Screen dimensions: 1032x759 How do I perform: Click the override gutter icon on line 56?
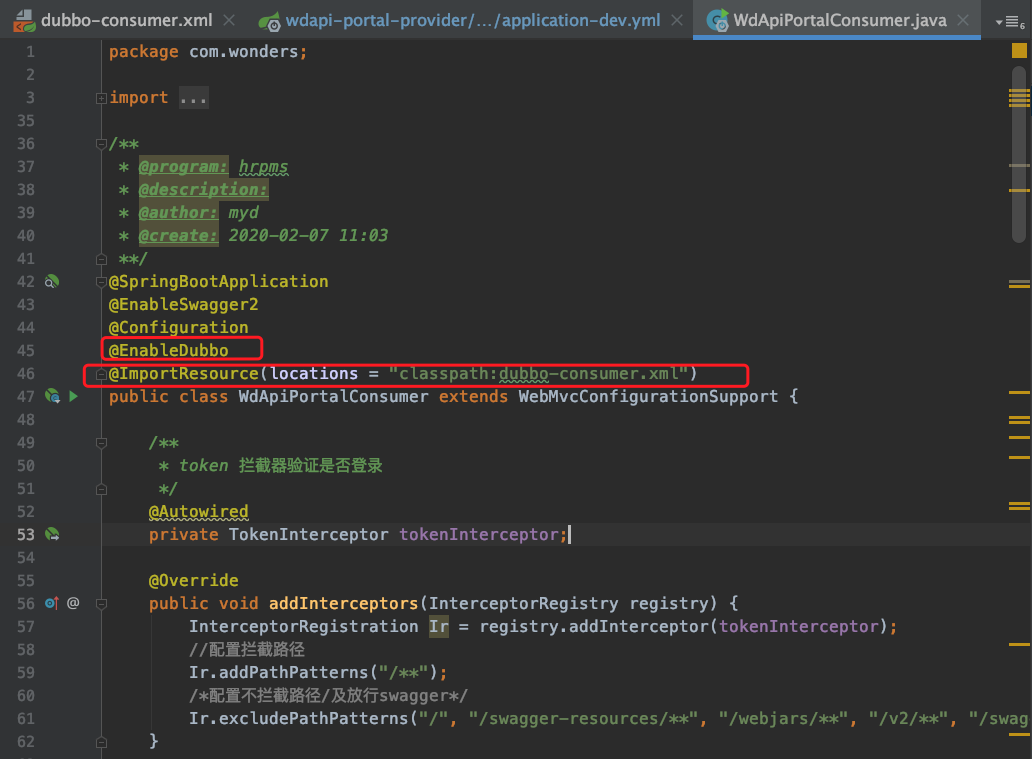[x=52, y=603]
